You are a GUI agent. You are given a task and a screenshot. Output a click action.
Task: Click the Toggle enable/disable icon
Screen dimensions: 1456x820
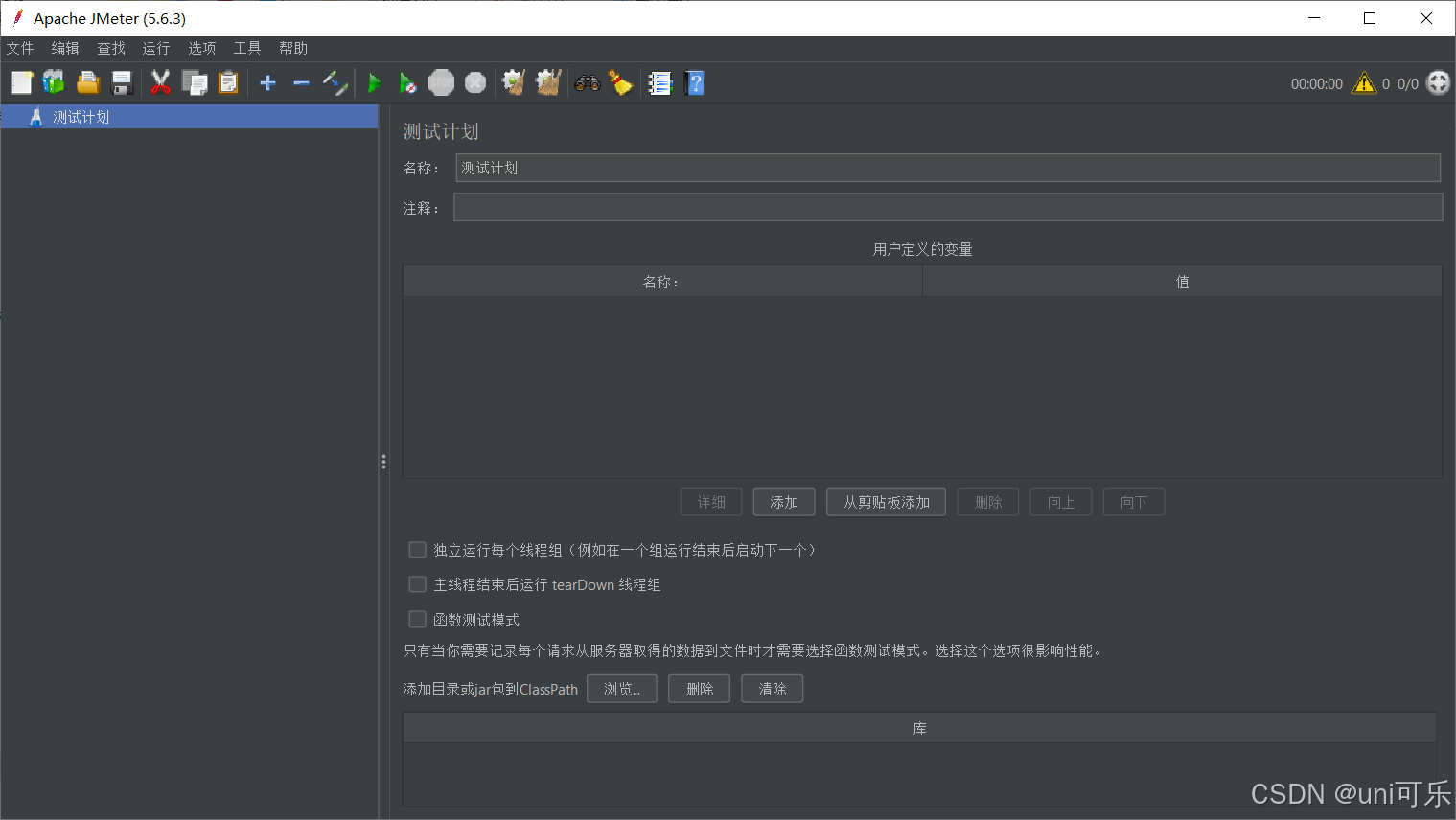pyautogui.click(x=335, y=83)
